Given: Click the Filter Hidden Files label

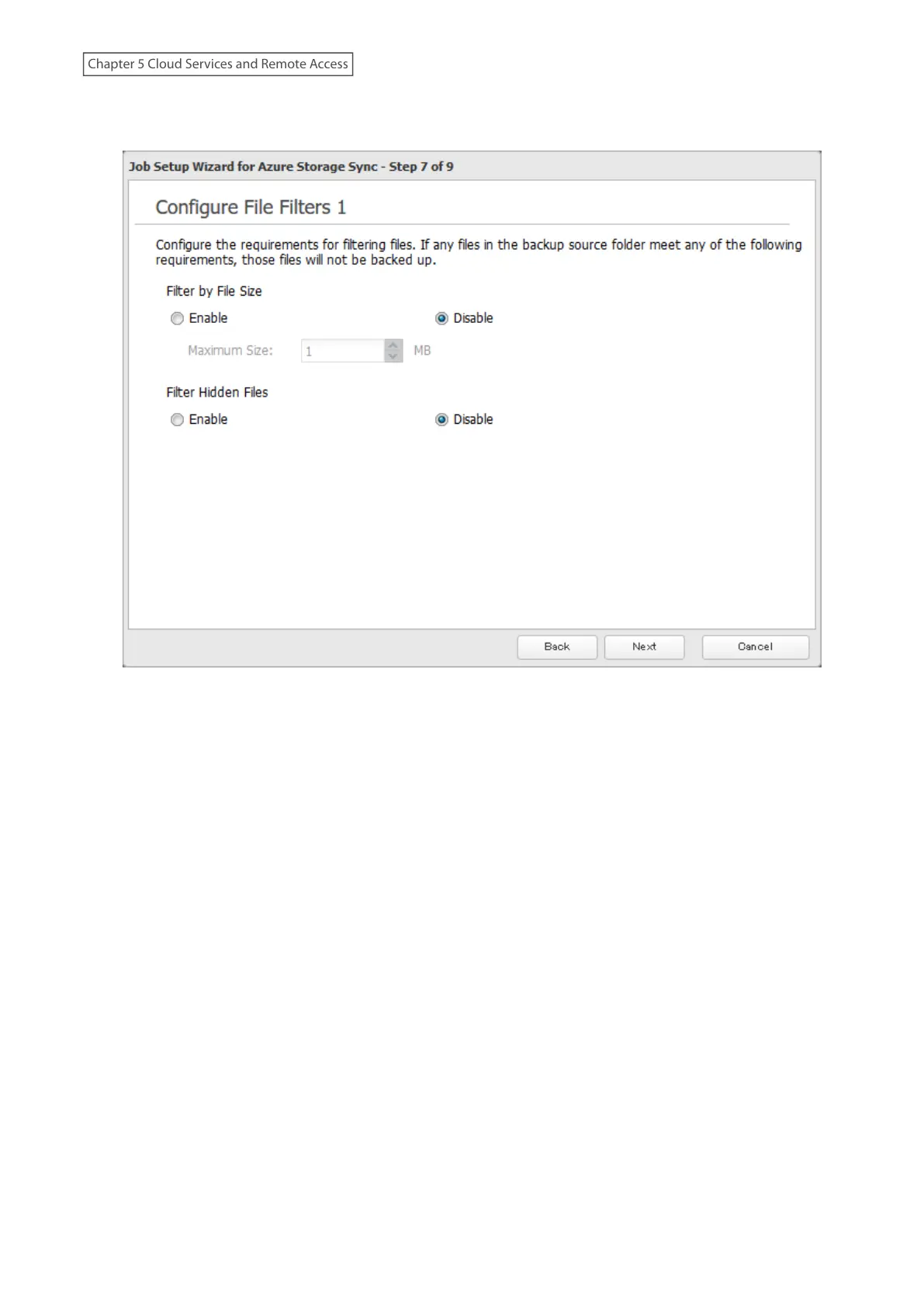Looking at the screenshot, I should (217, 392).
